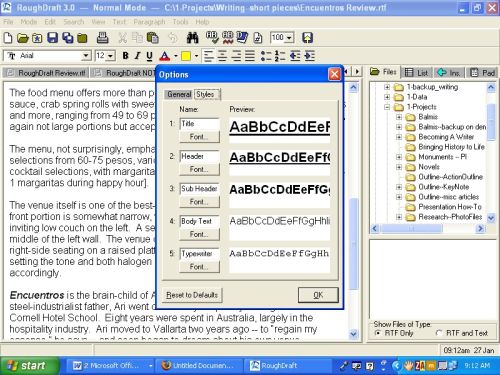The width and height of the screenshot is (500, 375).
Task: Expand the Becoming A Writer folder
Action: pos(399,137)
